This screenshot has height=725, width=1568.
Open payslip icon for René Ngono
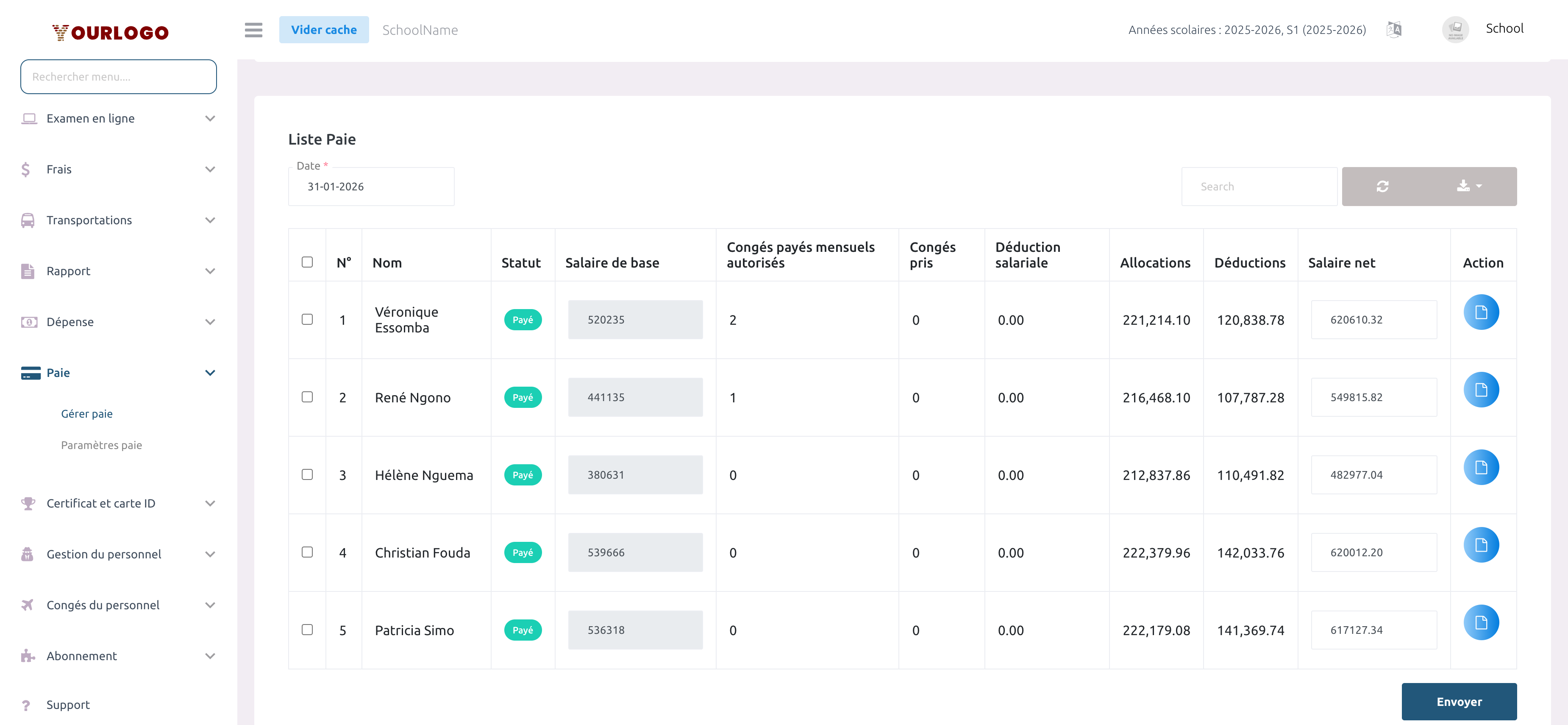(x=1480, y=390)
